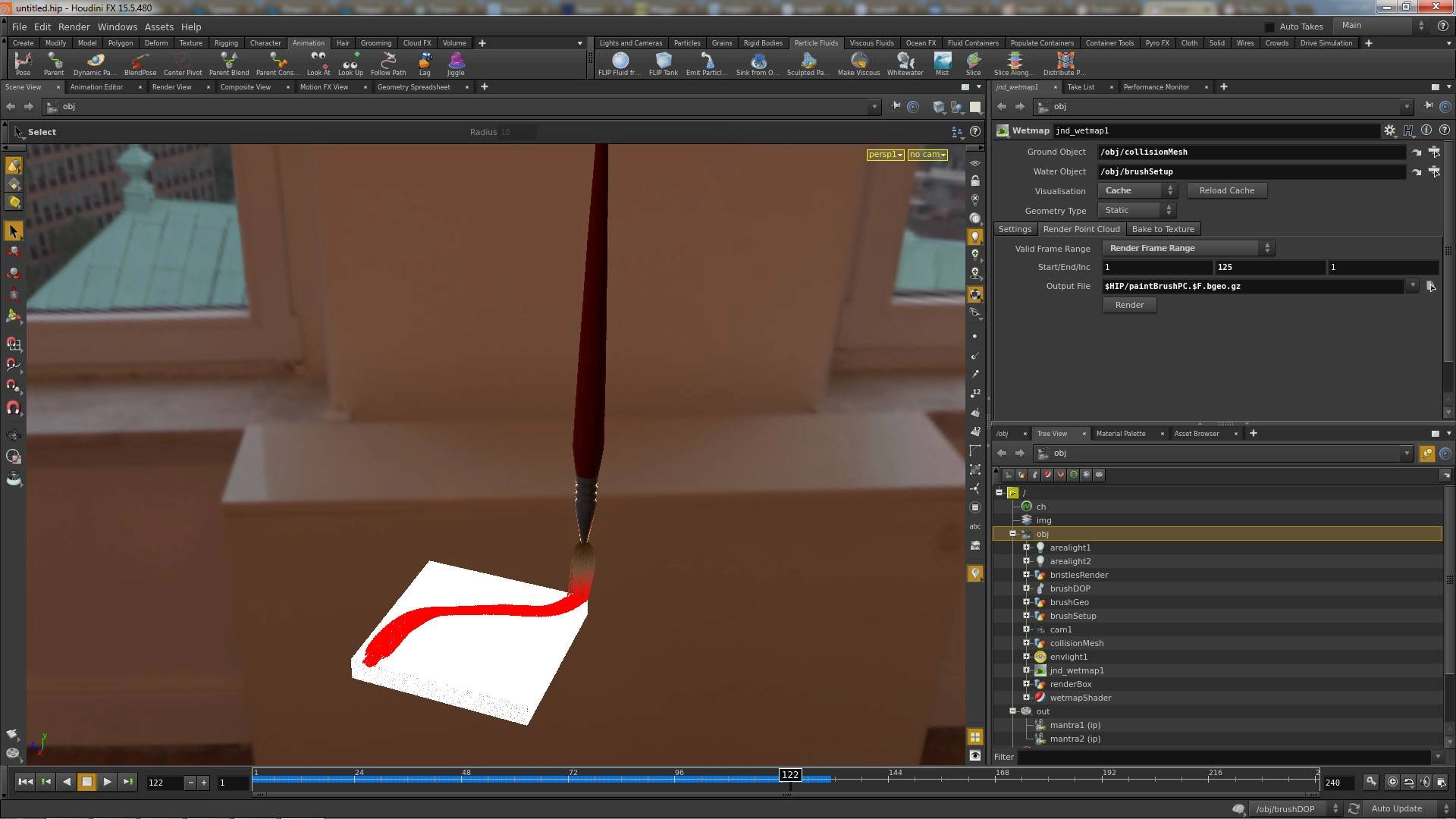
Task: Open the BlendPose shelf tool
Action: [140, 64]
